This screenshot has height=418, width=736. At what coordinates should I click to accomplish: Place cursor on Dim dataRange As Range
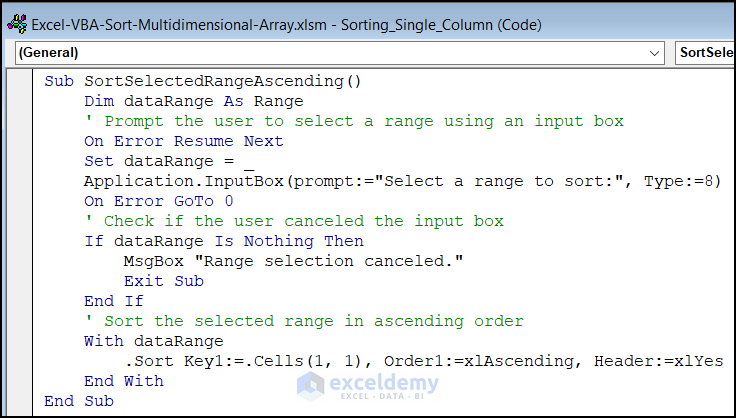coord(193,101)
